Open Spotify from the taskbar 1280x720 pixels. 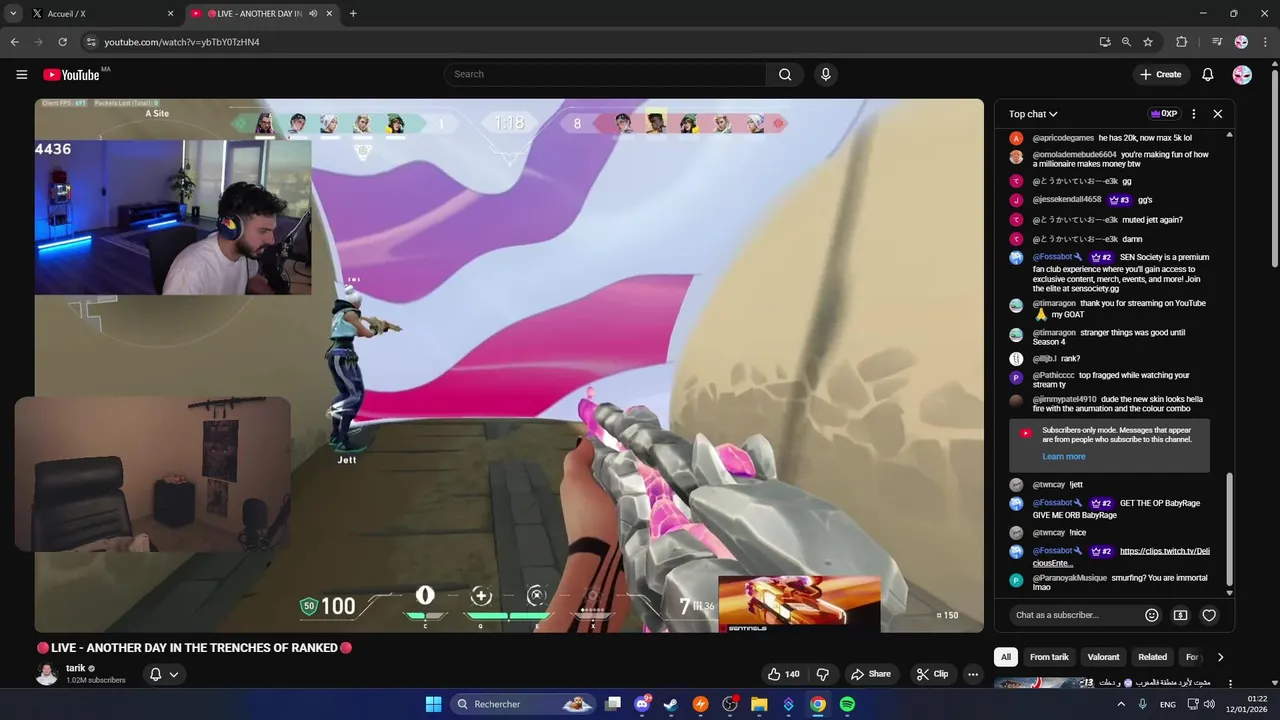coord(847,704)
